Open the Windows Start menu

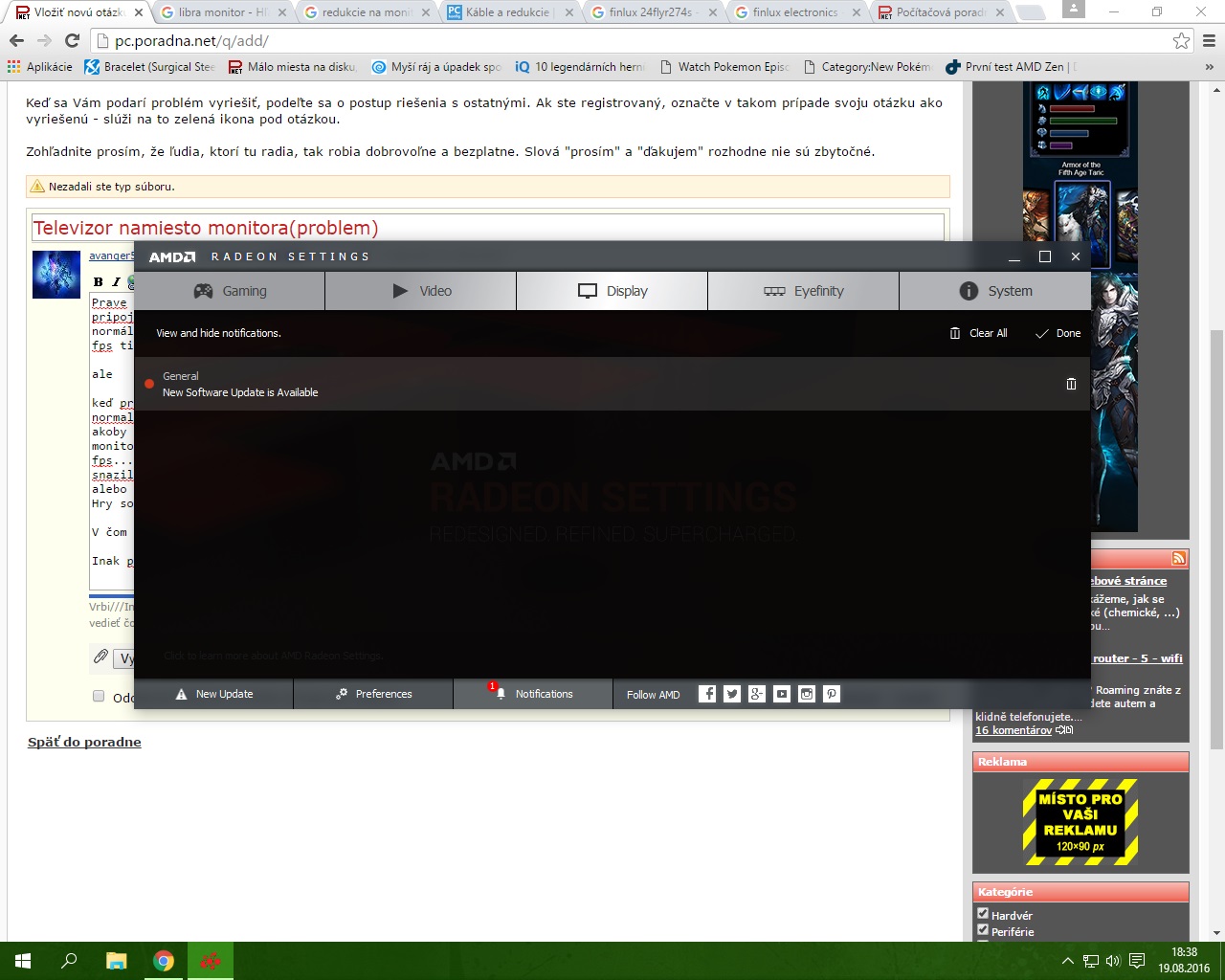[23, 961]
